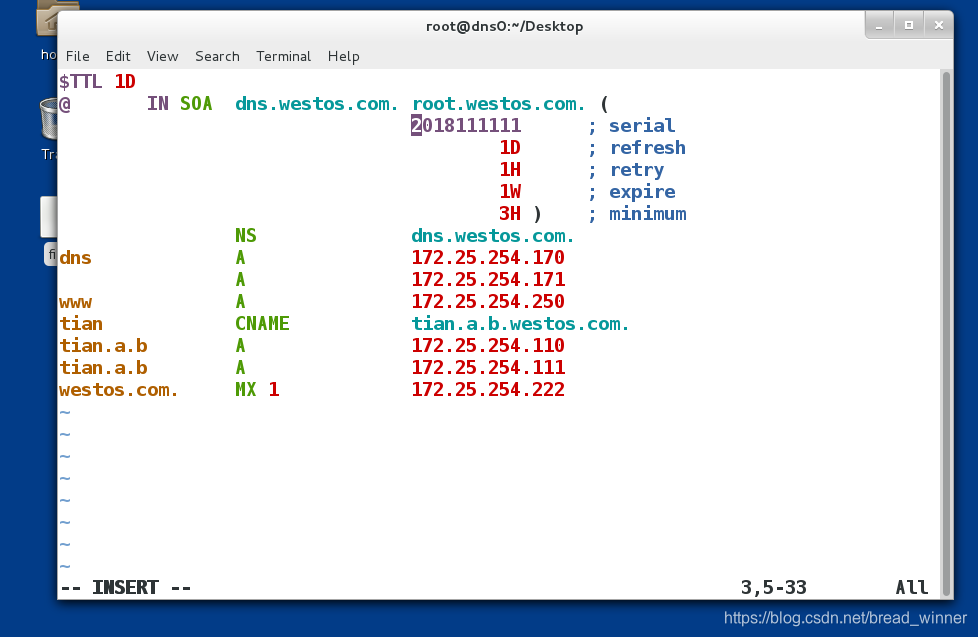Screen dimensions: 978x637
Task: Click the '; retry' comment
Action: coord(626,170)
